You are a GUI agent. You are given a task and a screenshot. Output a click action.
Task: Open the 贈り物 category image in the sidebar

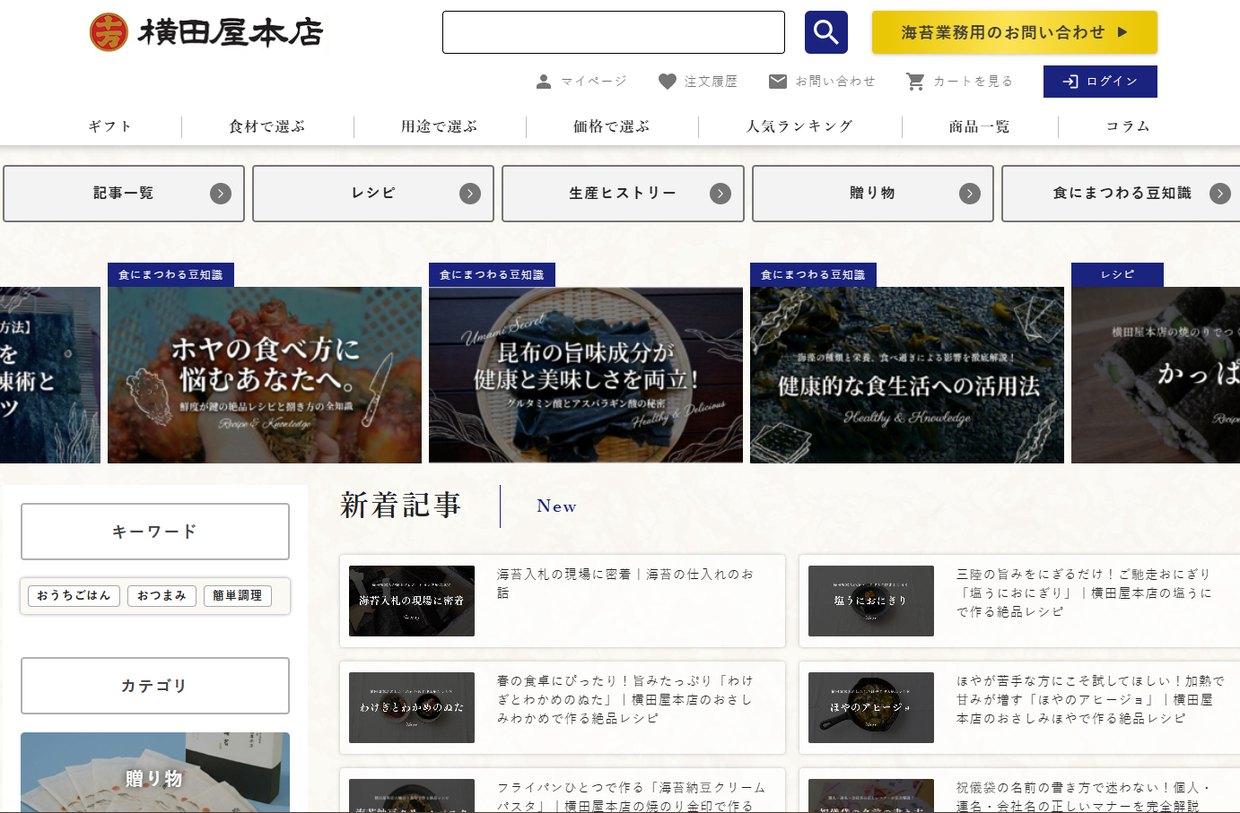tap(155, 772)
